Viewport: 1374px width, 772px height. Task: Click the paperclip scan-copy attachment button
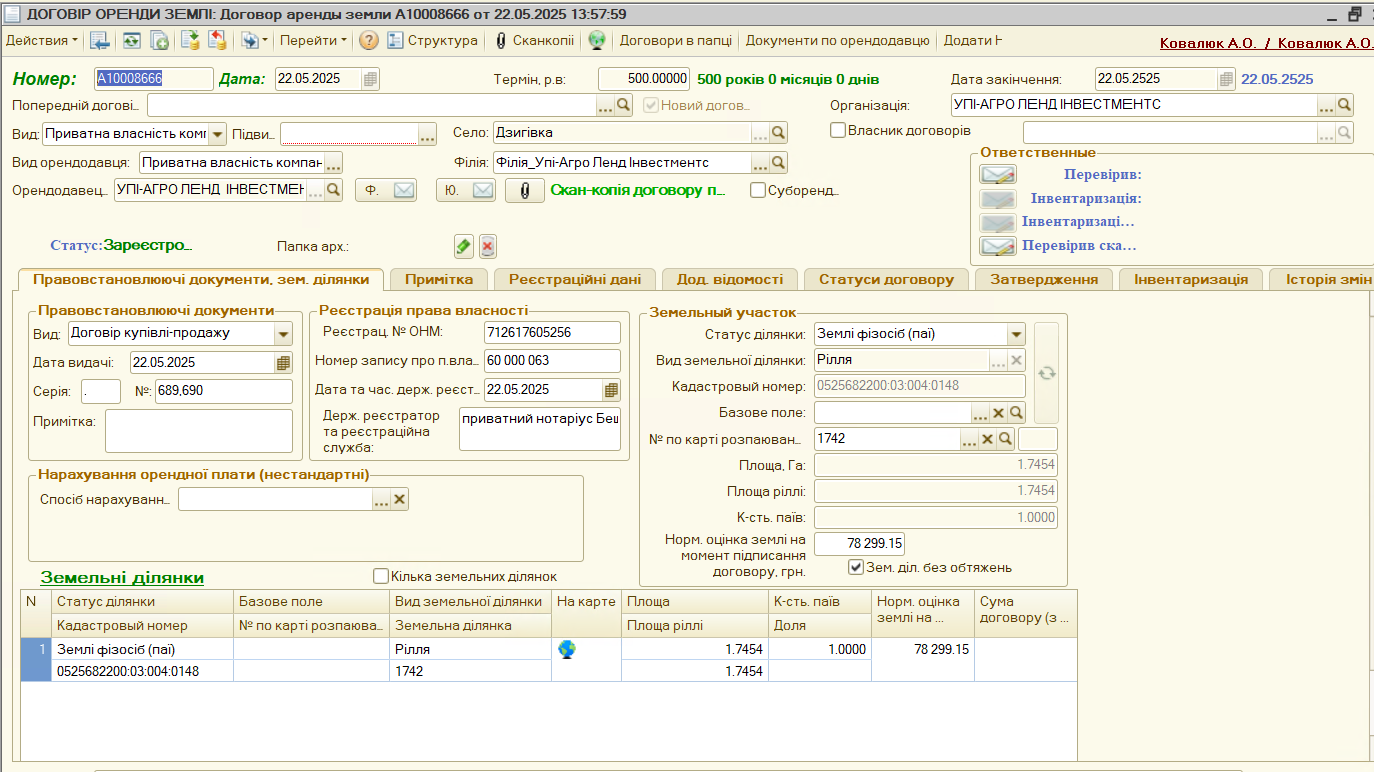pos(524,190)
